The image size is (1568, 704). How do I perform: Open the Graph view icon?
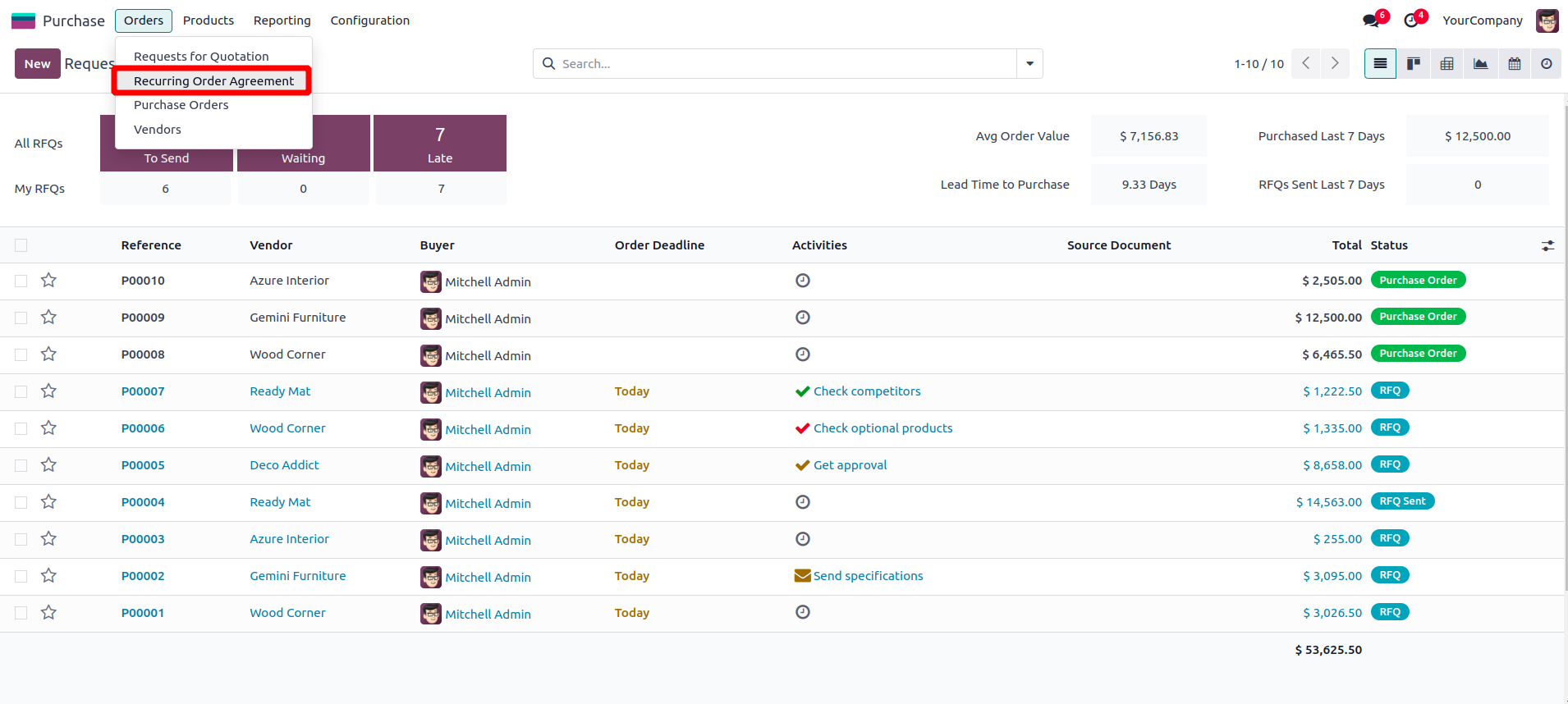tap(1480, 64)
